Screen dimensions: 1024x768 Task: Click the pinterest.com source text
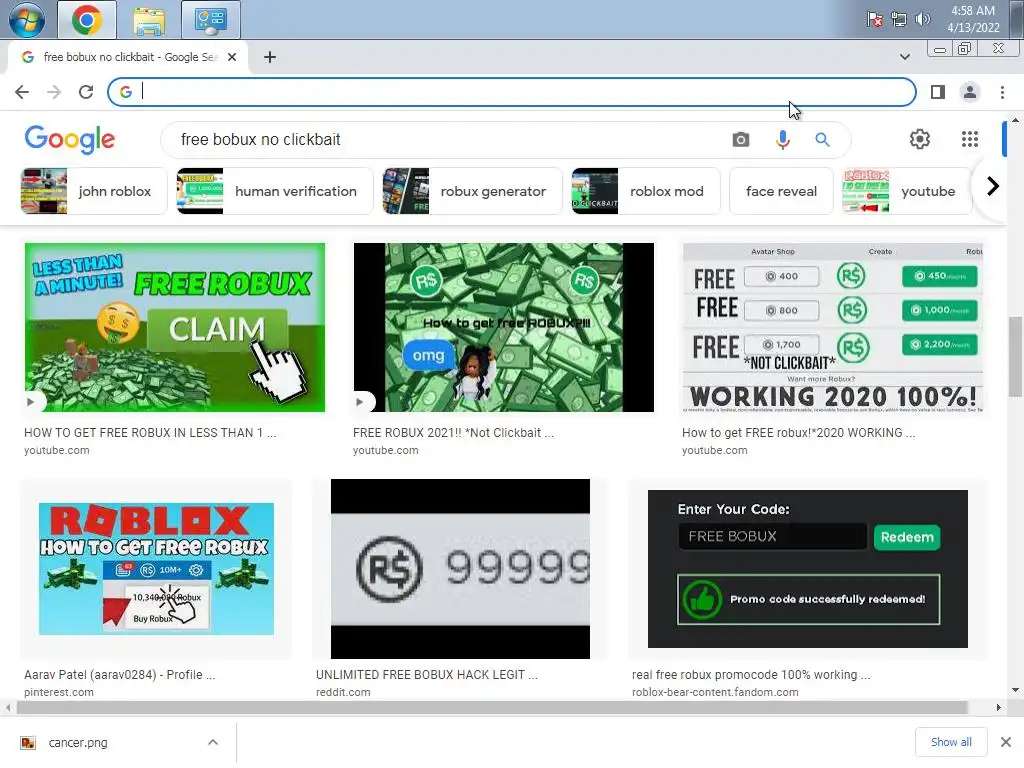pos(59,692)
